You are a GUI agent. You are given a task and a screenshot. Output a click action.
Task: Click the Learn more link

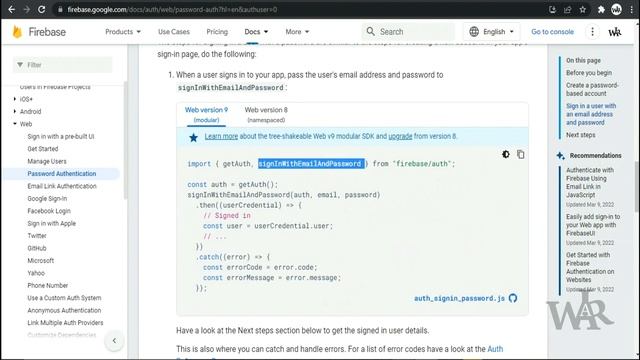click(221, 136)
